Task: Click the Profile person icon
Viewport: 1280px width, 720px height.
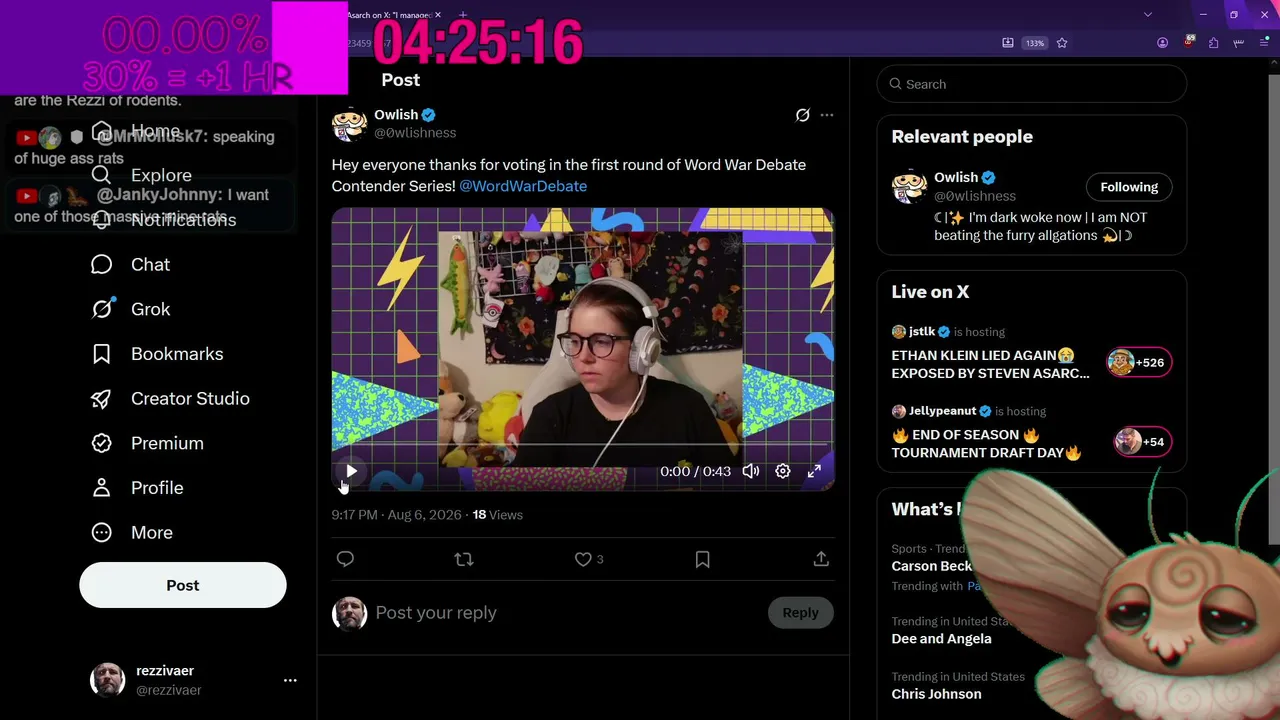Action: pos(101,488)
